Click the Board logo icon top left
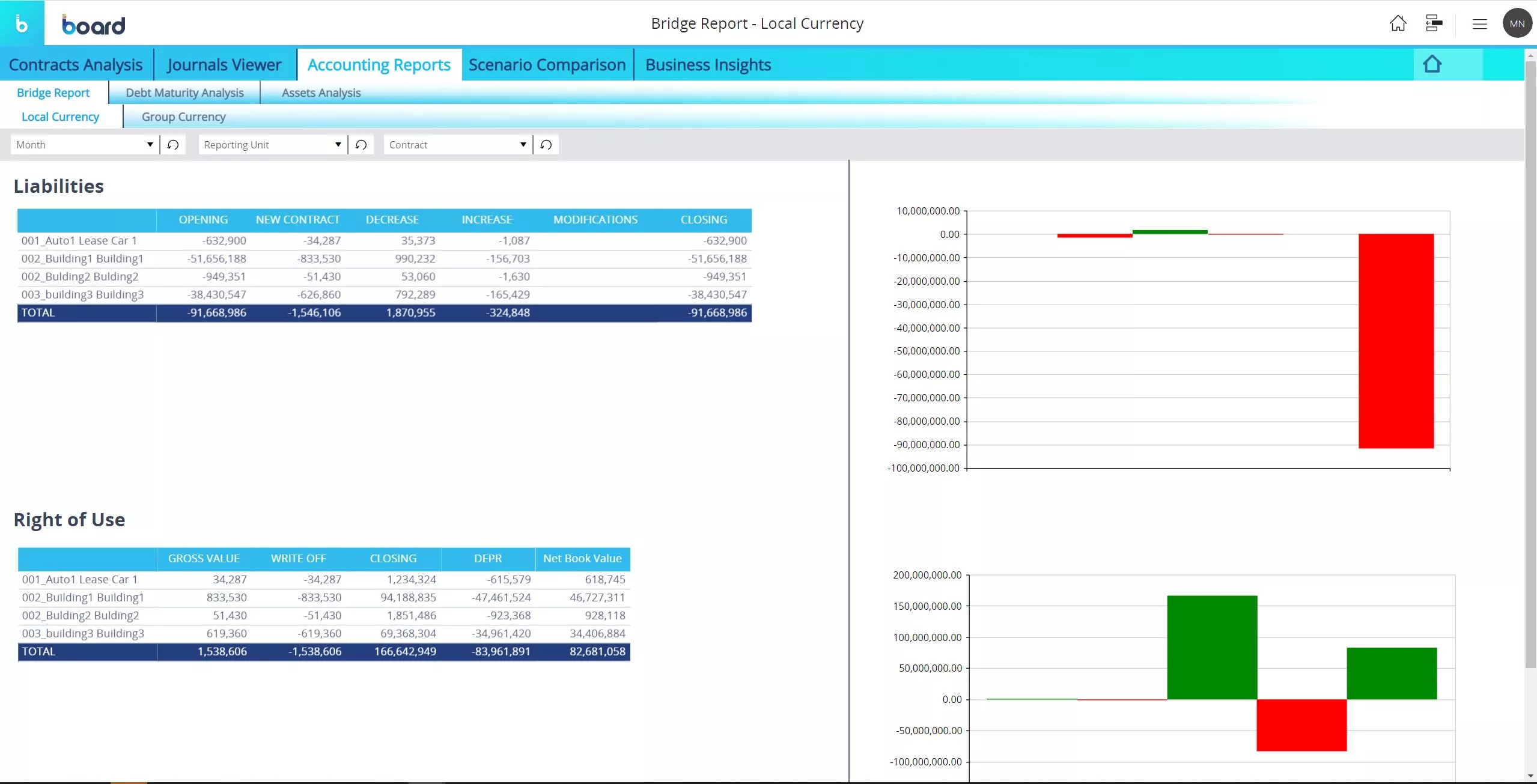Viewport: 1537px width, 784px height. pyautogui.click(x=22, y=22)
